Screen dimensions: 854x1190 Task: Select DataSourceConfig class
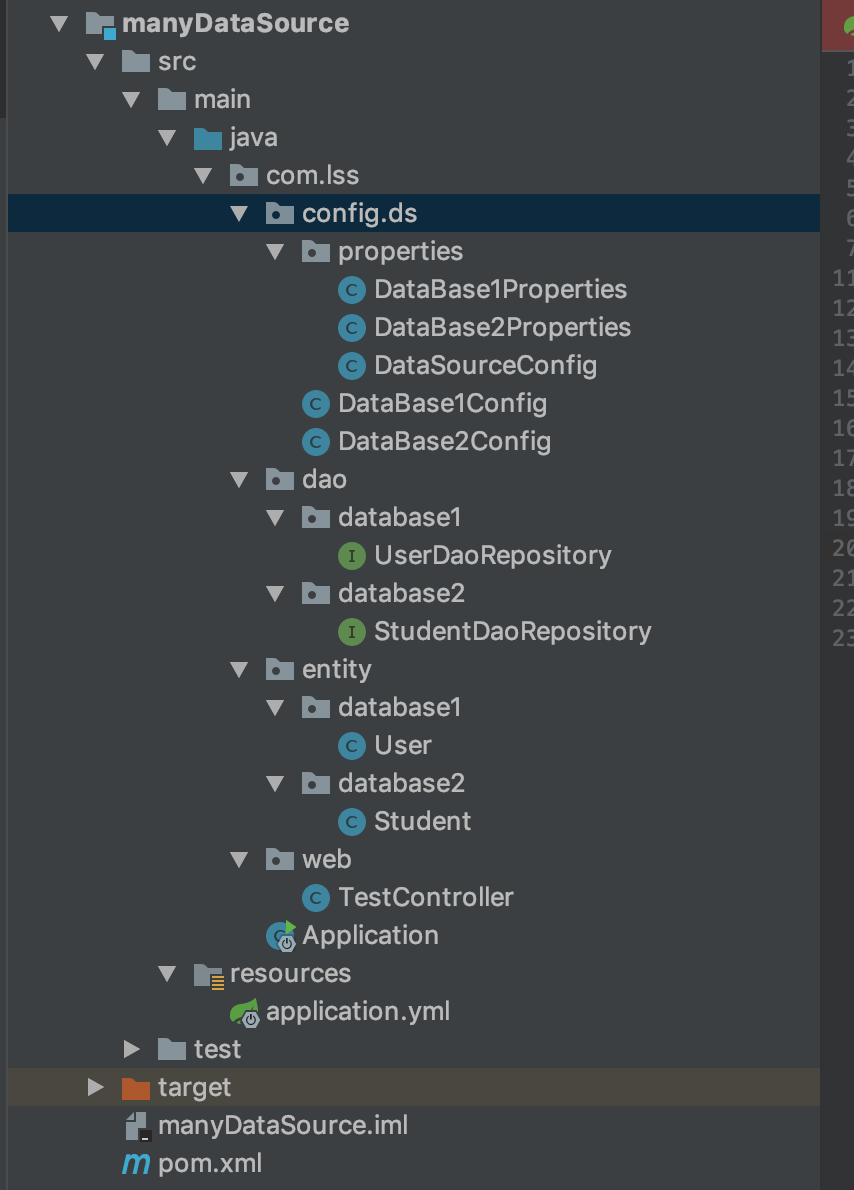[485, 365]
